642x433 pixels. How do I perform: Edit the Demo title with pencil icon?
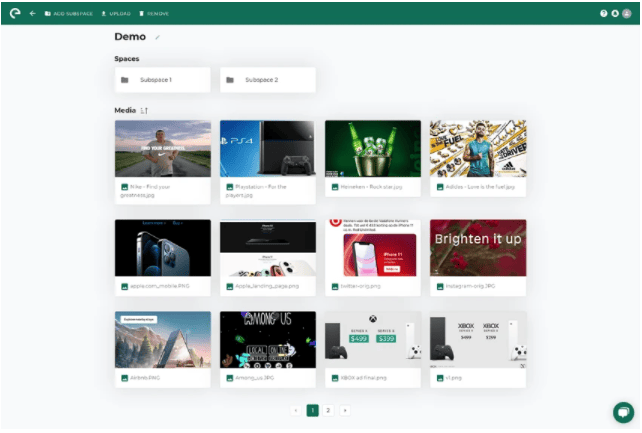point(157,37)
